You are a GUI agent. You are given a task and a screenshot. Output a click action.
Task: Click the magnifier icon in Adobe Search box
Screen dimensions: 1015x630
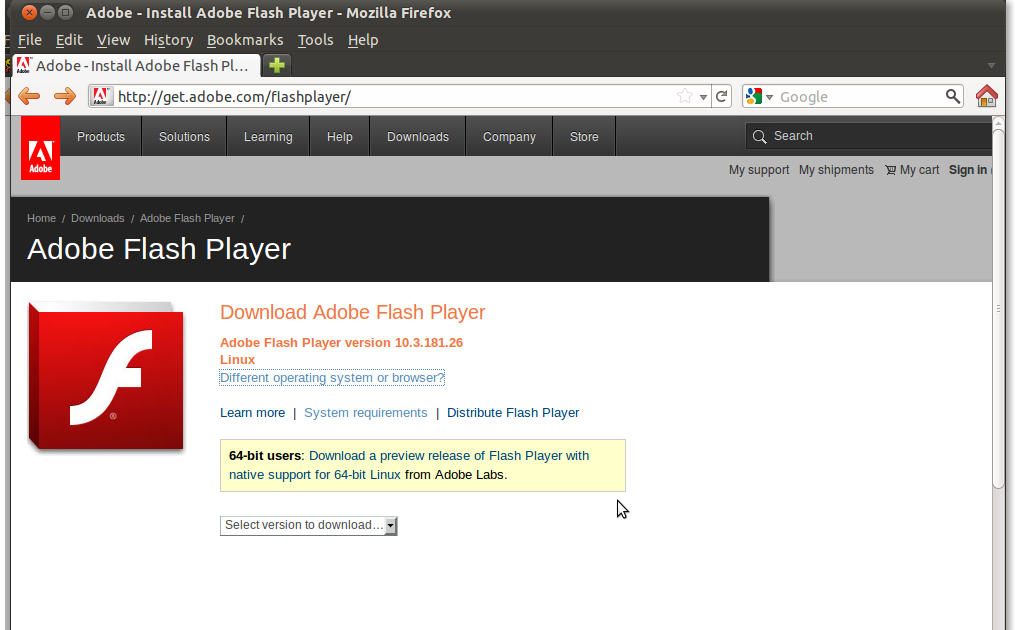click(759, 137)
